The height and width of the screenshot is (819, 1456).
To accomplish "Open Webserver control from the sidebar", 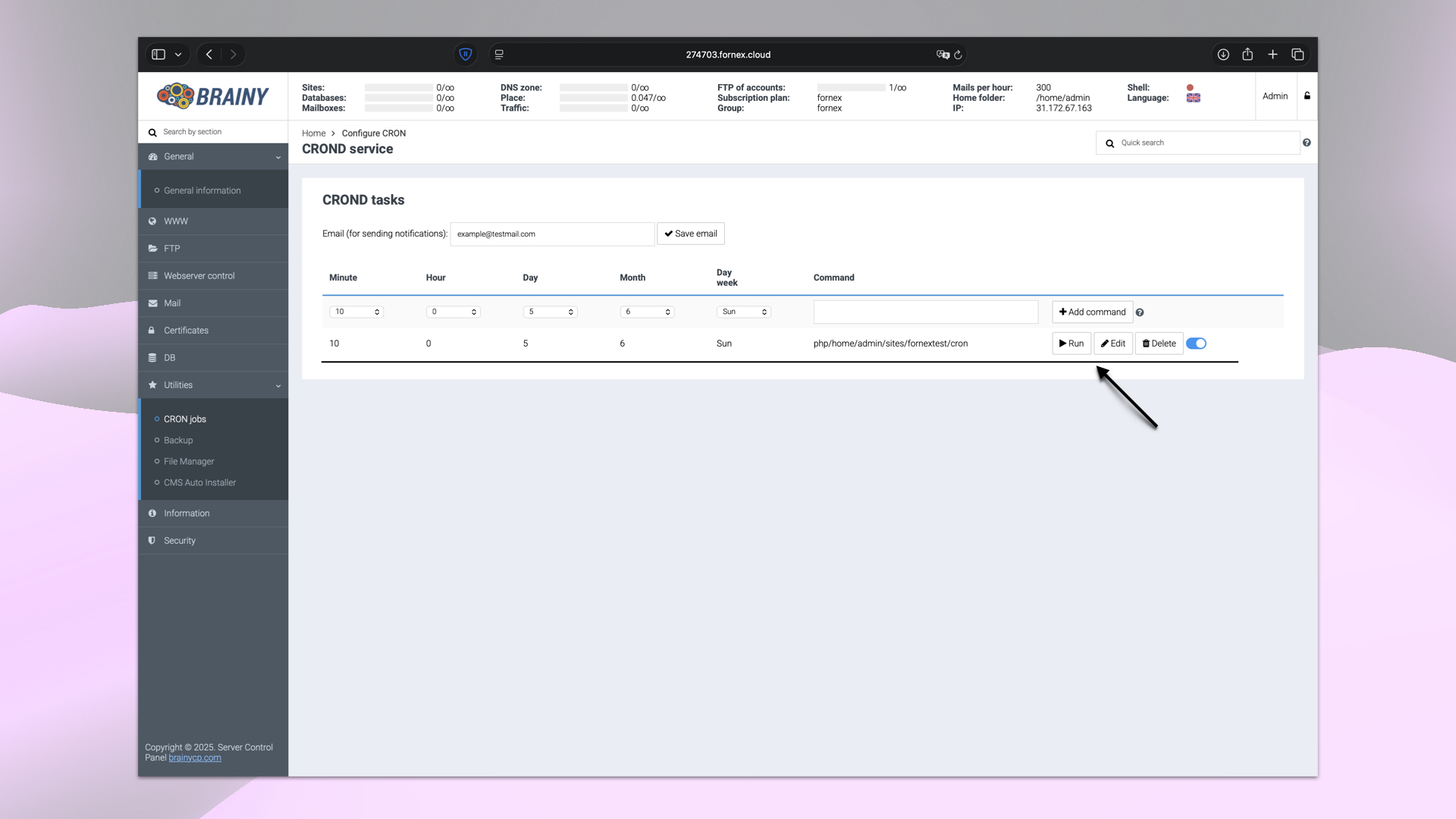I will (199, 275).
